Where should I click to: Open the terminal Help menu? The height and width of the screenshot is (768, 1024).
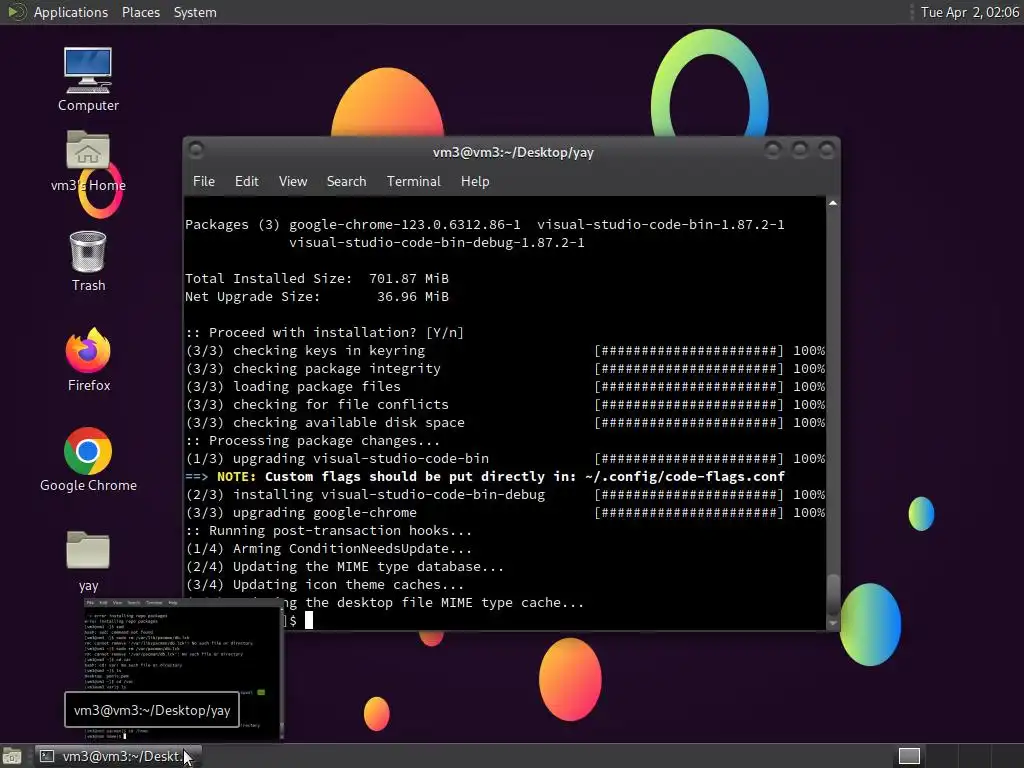475,182
